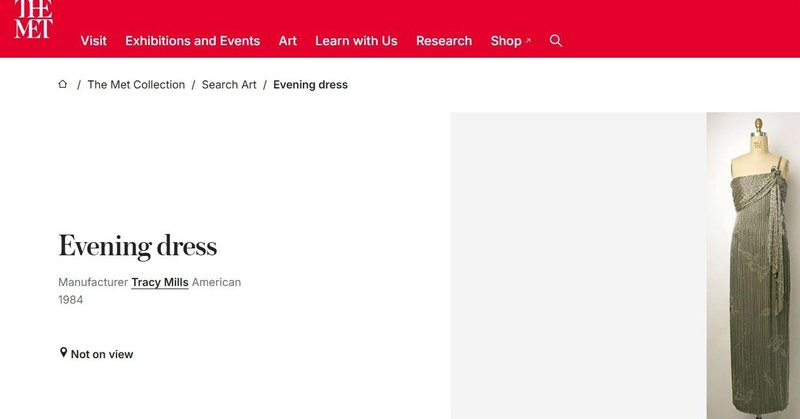Open the evening dress photo
Viewport: 800px width, 419px height.
pos(753,265)
